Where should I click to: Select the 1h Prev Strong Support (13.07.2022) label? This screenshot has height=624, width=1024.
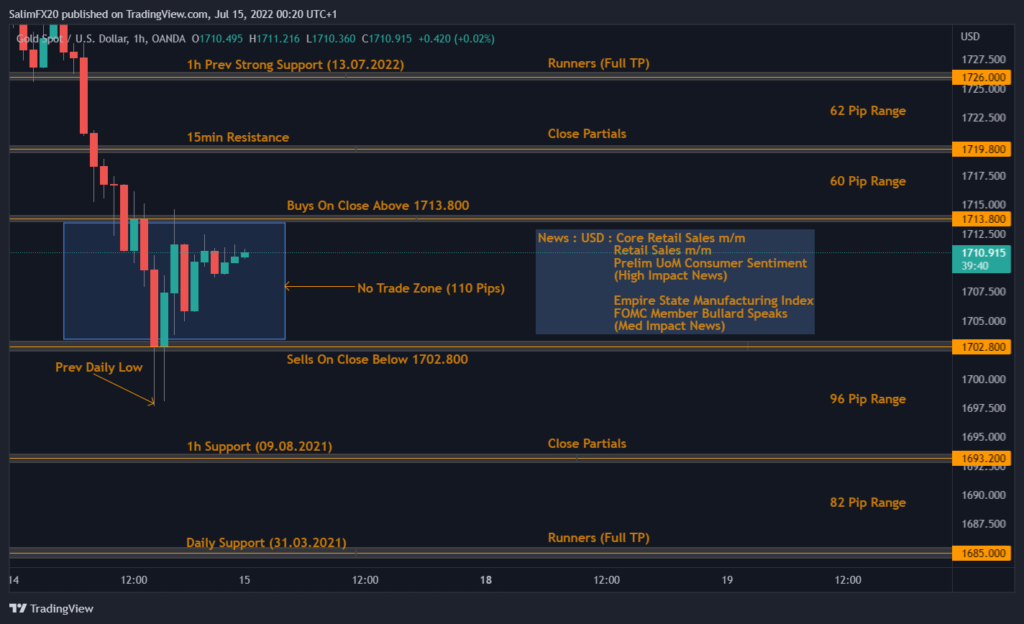coord(295,64)
